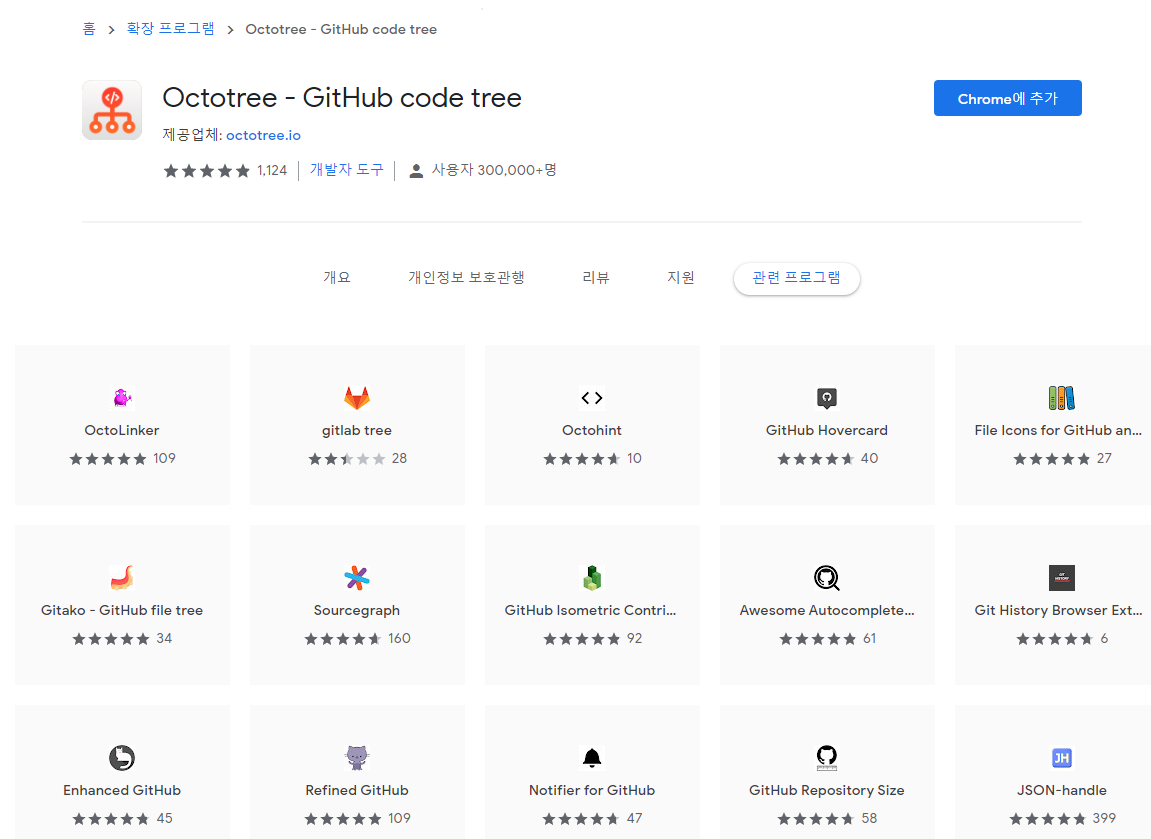This screenshot has width=1151, height=839.
Task: Click the Sourcegraph star rating
Action: tap(343, 639)
